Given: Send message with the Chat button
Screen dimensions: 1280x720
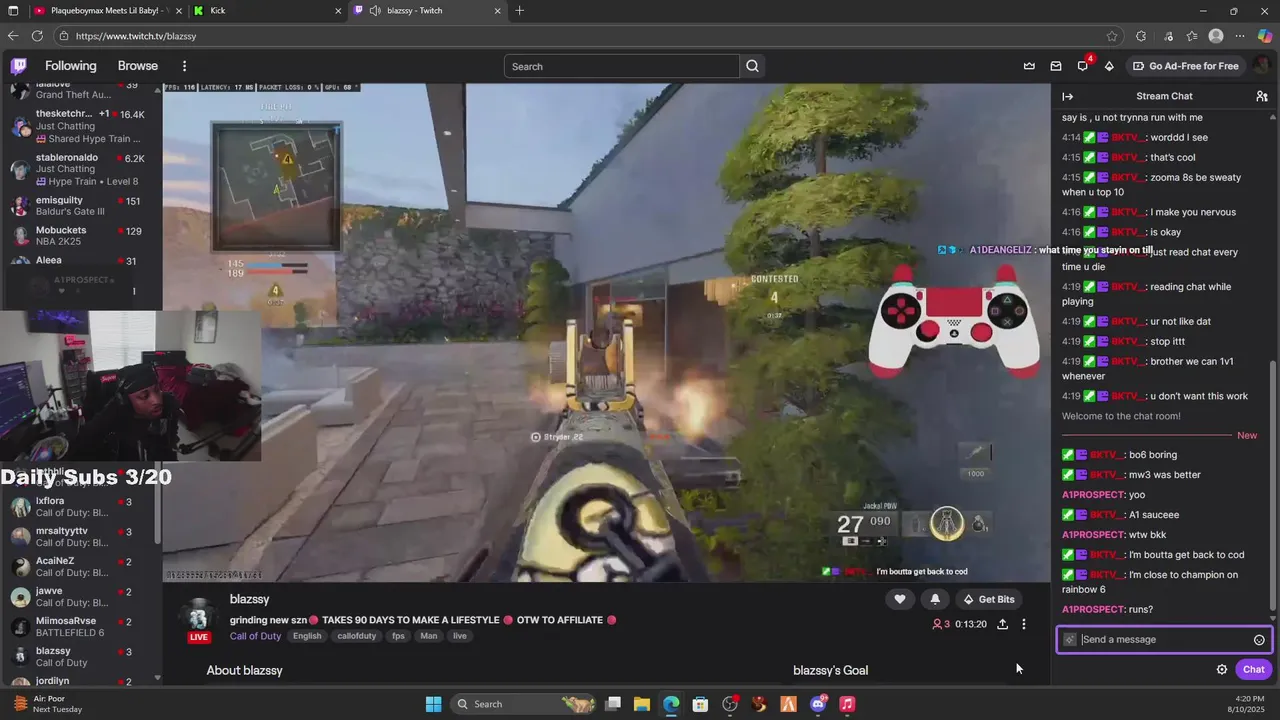Looking at the screenshot, I should pyautogui.click(x=1254, y=670).
